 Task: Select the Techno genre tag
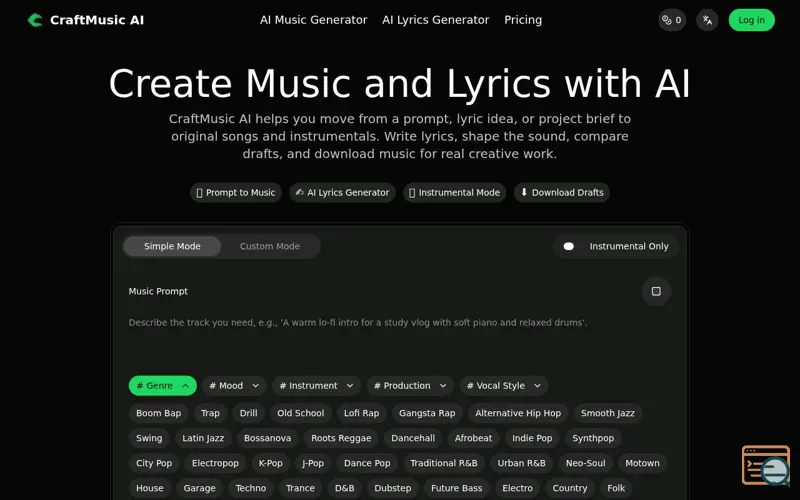click(251, 488)
